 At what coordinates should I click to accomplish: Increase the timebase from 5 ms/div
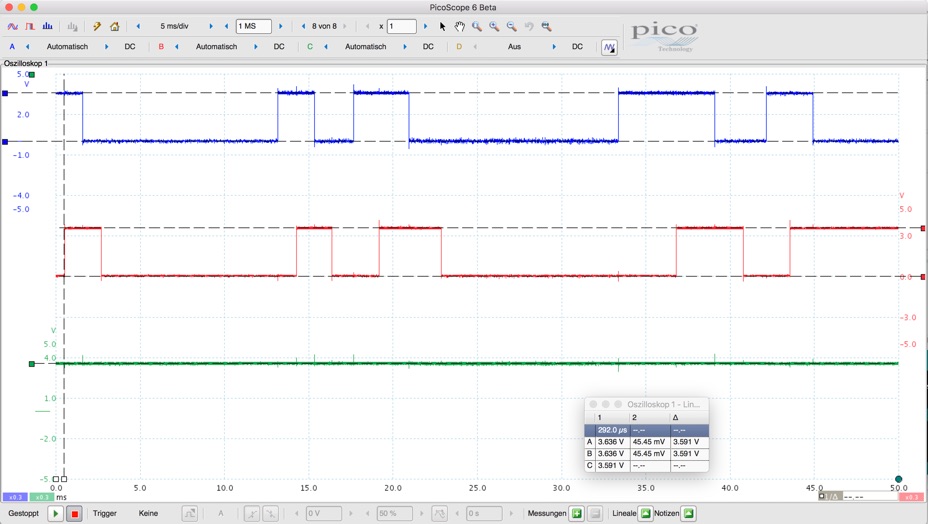click(211, 26)
